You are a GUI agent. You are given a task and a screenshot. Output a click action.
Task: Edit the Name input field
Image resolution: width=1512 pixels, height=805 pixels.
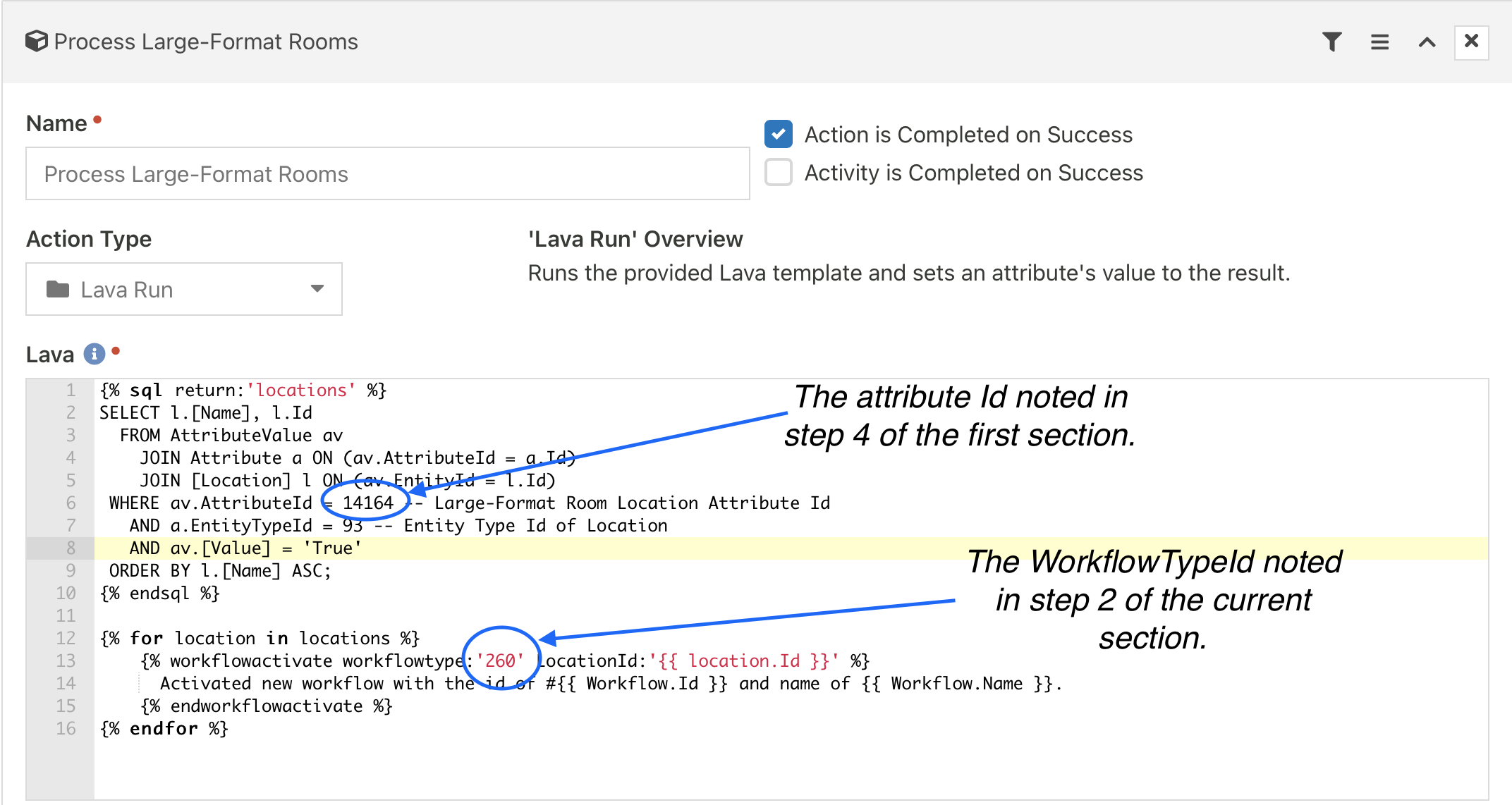[387, 173]
